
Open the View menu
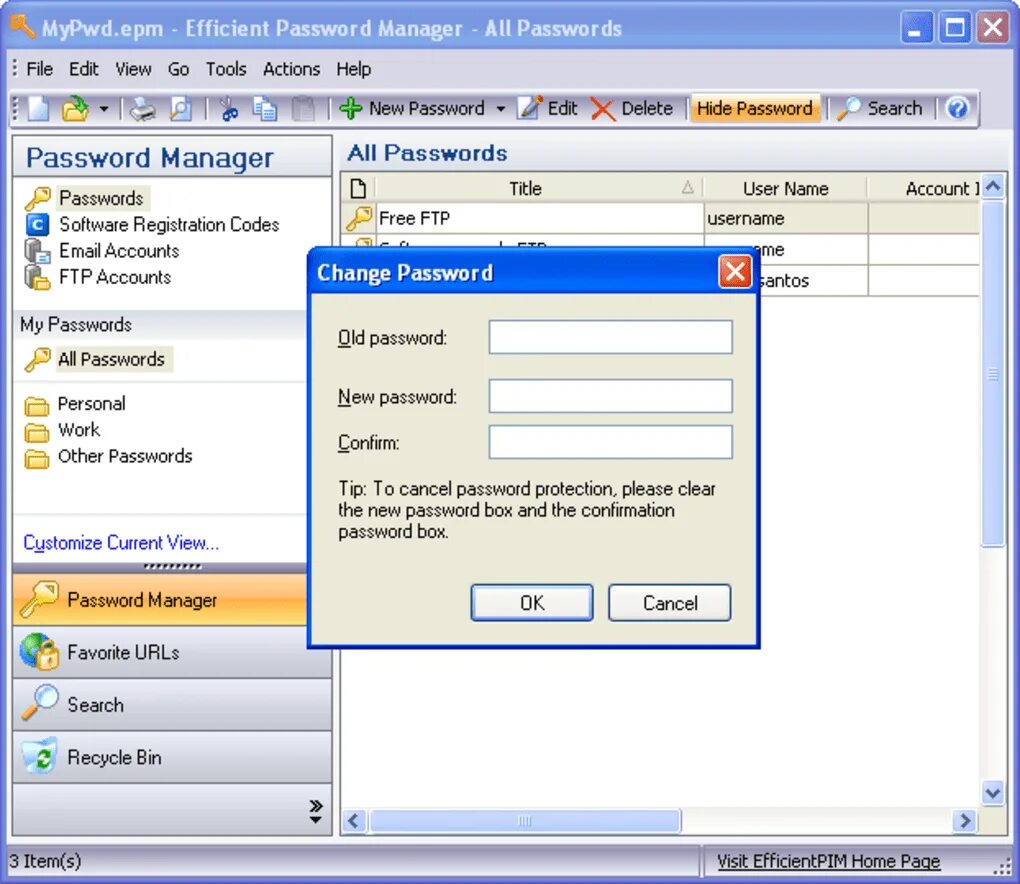[x=133, y=69]
